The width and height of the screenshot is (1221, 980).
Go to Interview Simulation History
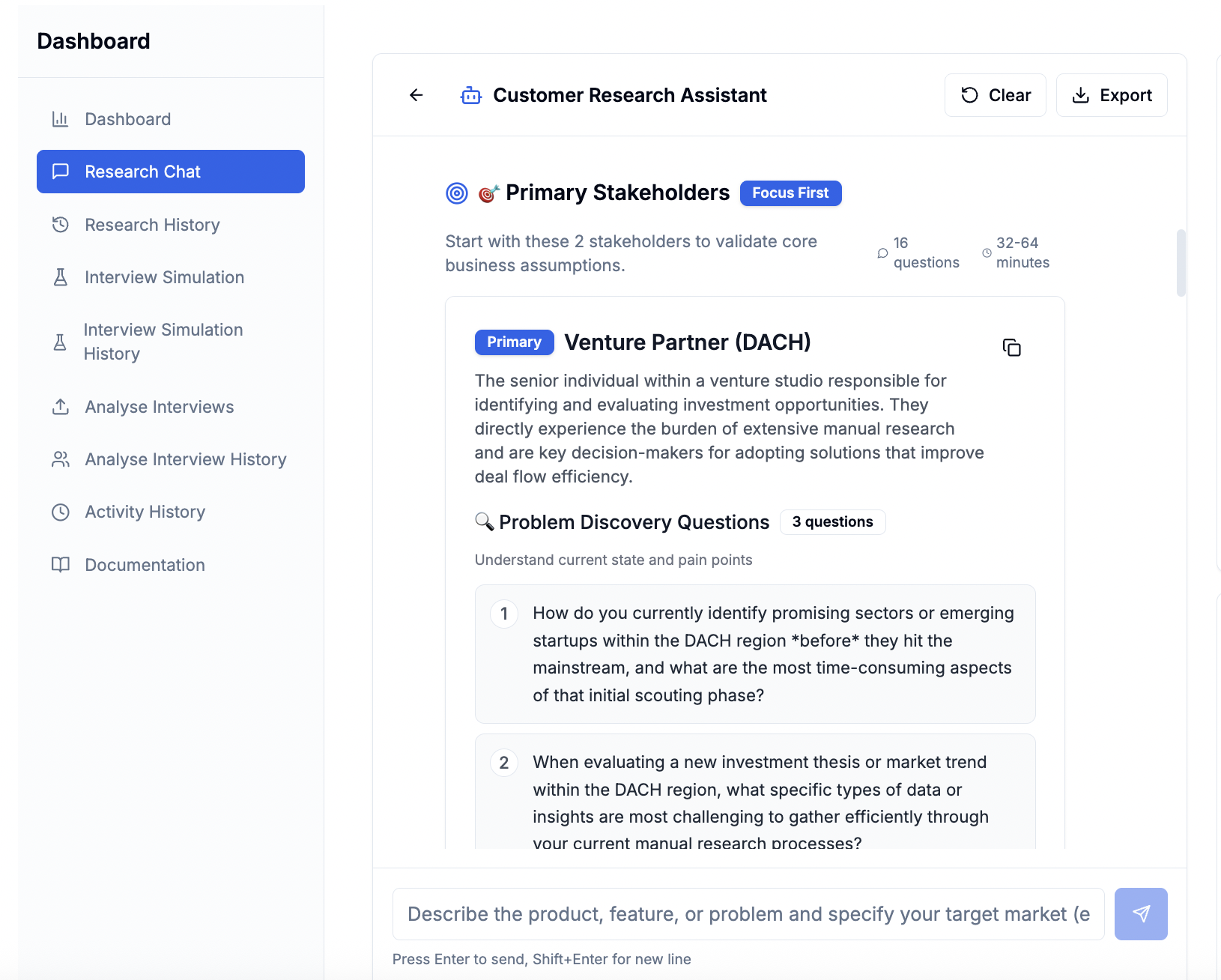coord(163,342)
